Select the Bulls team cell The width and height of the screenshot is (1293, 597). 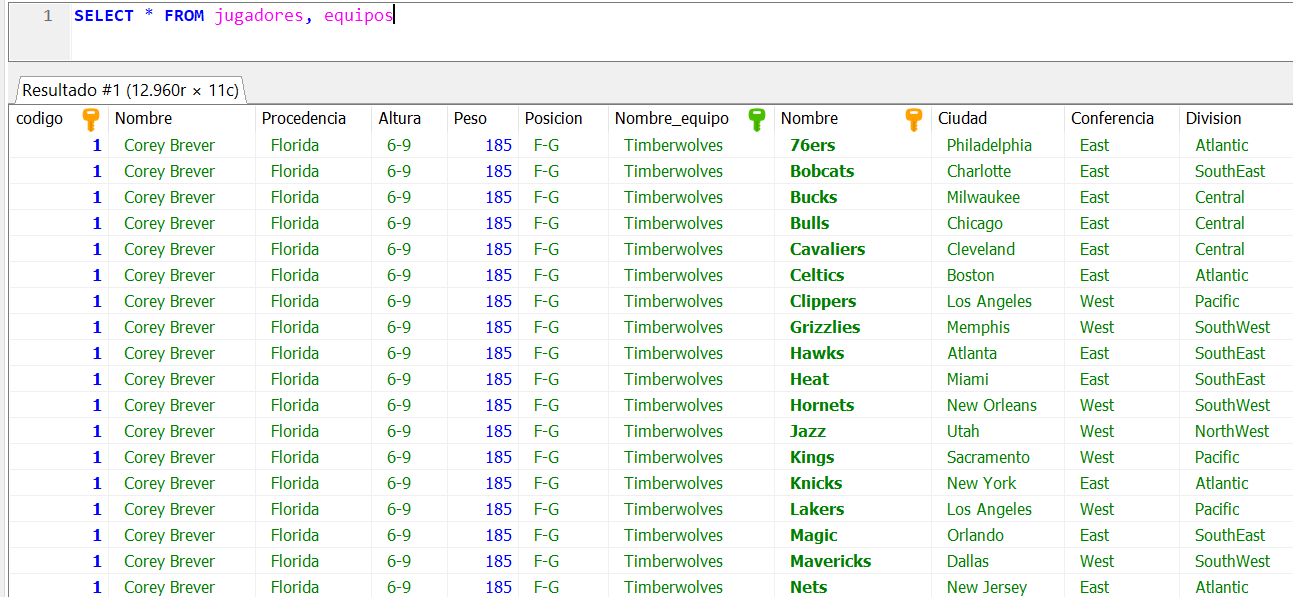pos(809,223)
